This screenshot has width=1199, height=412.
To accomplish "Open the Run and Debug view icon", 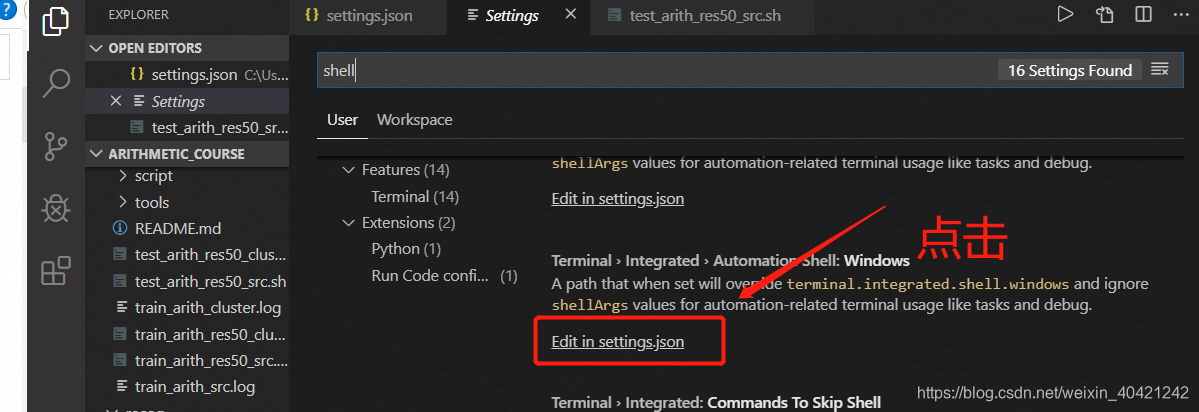I will [56, 208].
